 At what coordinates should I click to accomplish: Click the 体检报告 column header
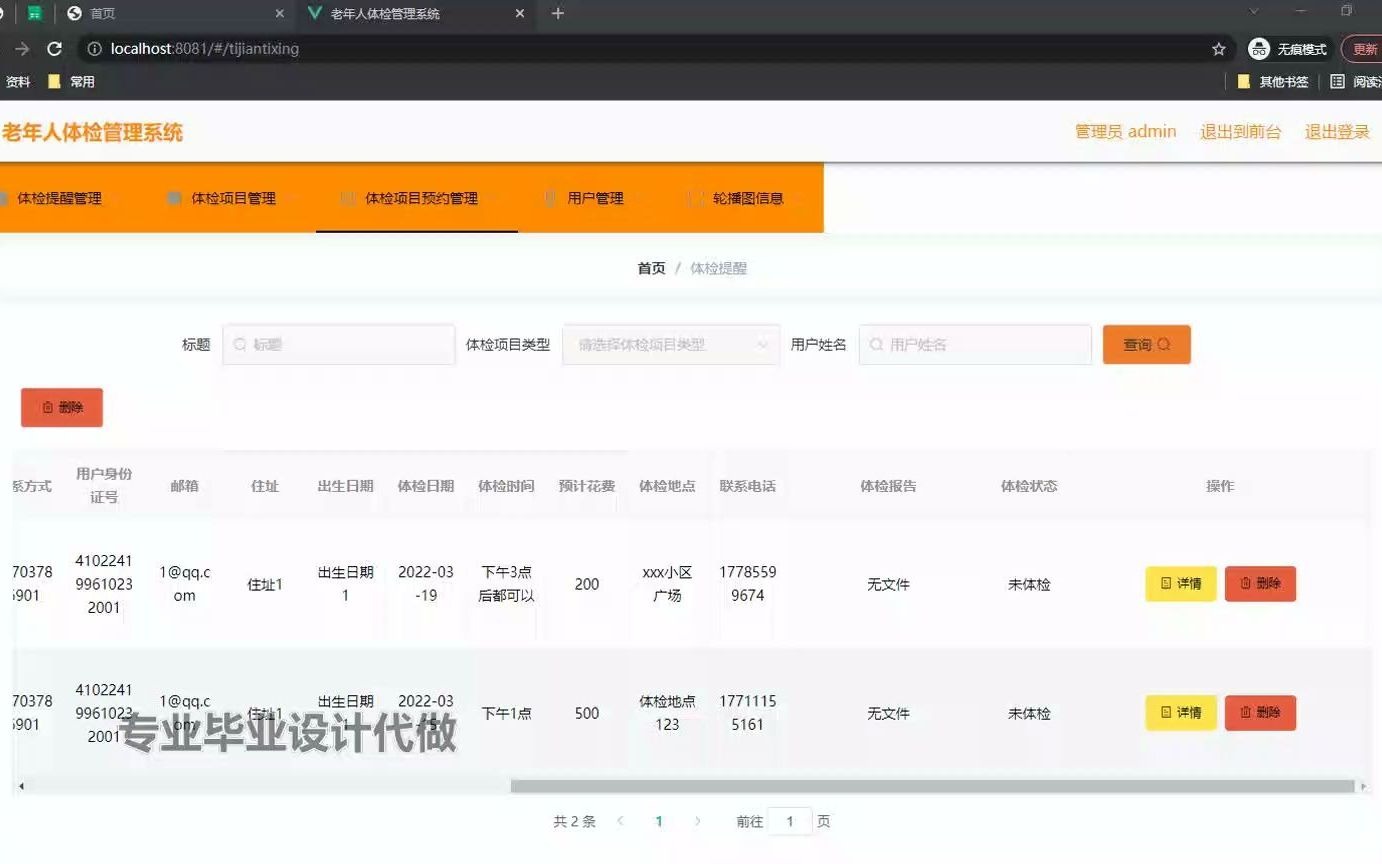[x=888, y=486]
